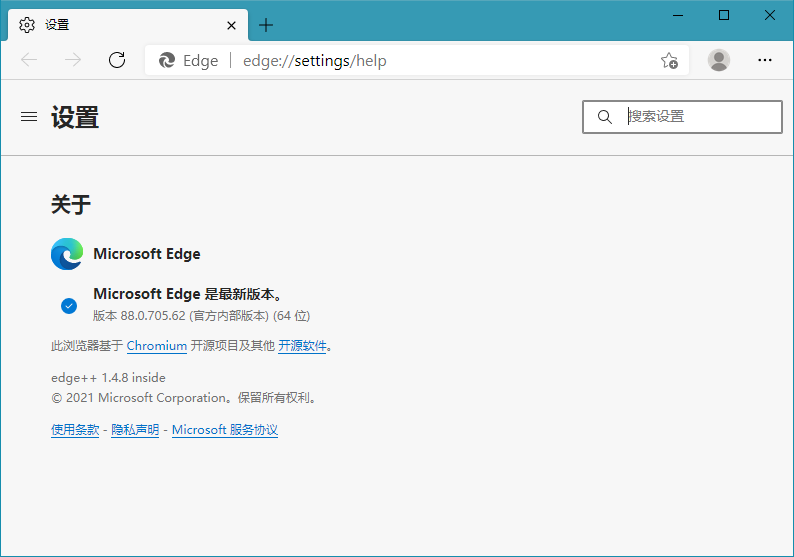Viewport: 794px width, 557px height.
Task: Open the user profile avatar
Action: [719, 60]
